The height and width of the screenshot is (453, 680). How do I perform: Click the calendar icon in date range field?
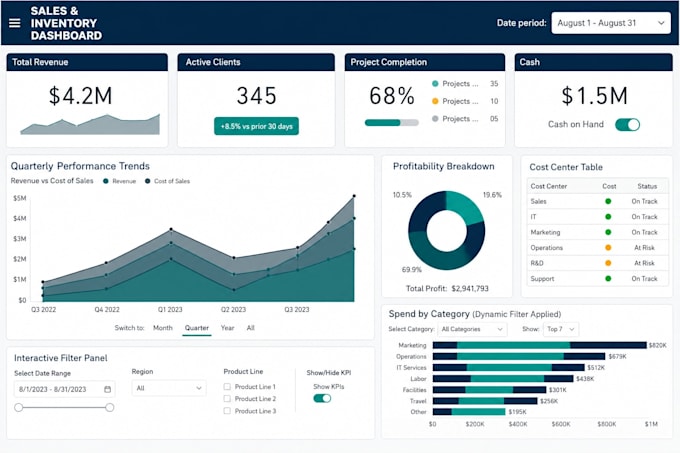pos(108,389)
